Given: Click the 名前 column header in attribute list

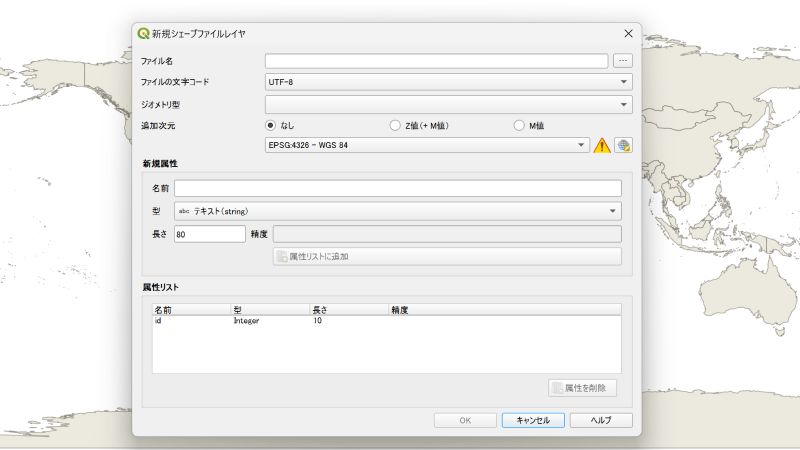Looking at the screenshot, I should point(192,310).
